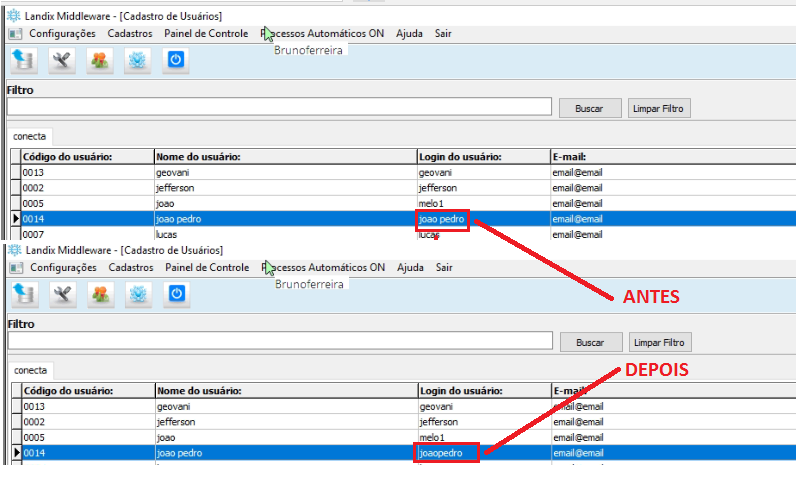Click snowflake gear icon in upper window toolbar

point(138,60)
